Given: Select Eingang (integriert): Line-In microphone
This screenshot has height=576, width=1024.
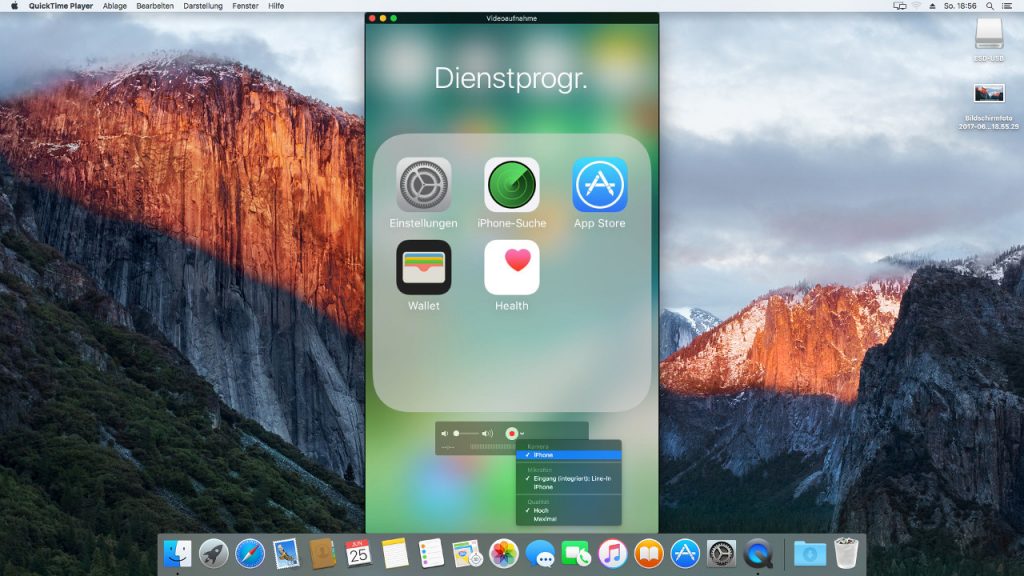Looking at the screenshot, I should click(x=568, y=479).
